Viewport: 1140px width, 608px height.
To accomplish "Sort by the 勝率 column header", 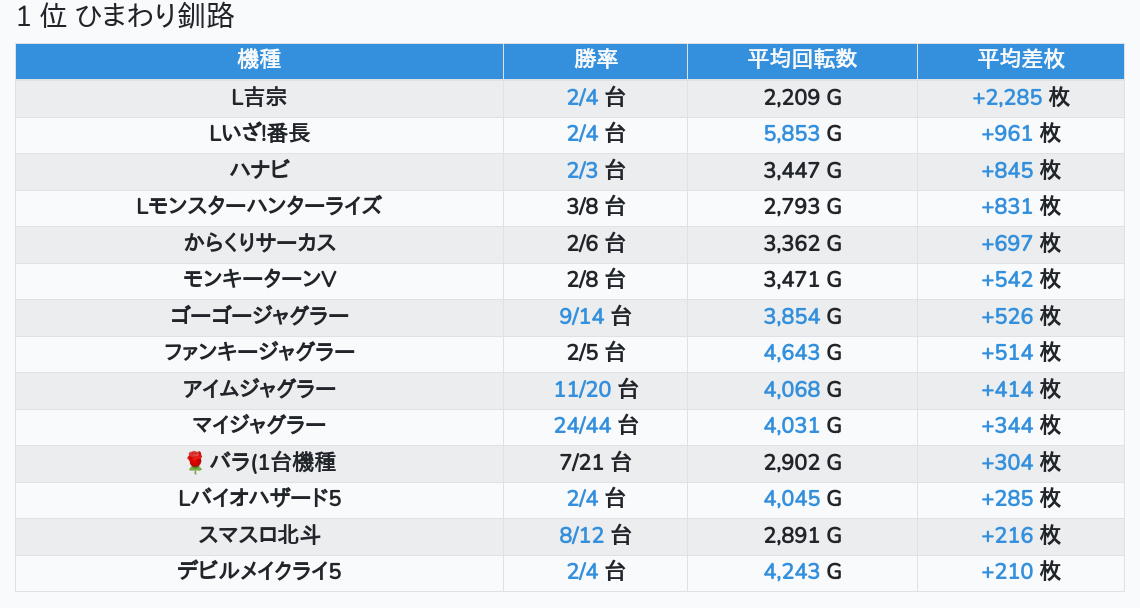I will click(595, 61).
